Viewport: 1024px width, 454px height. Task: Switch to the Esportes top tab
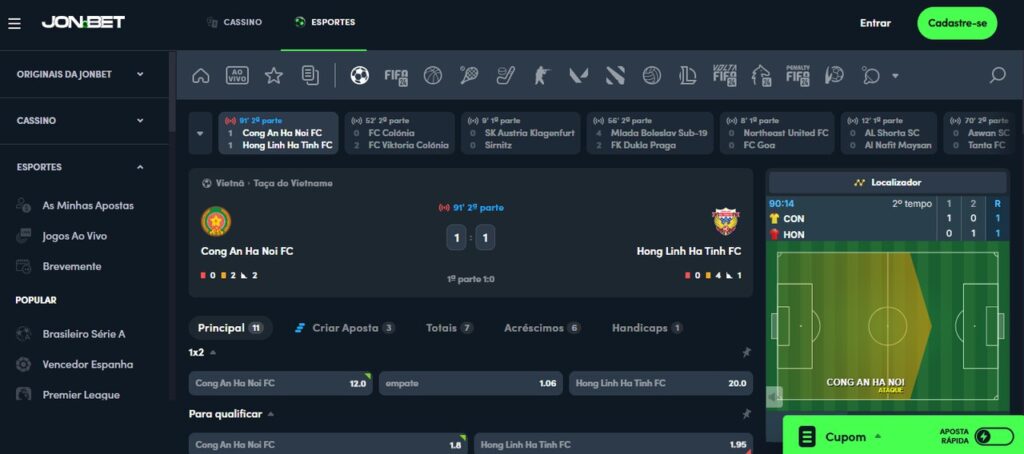325,22
